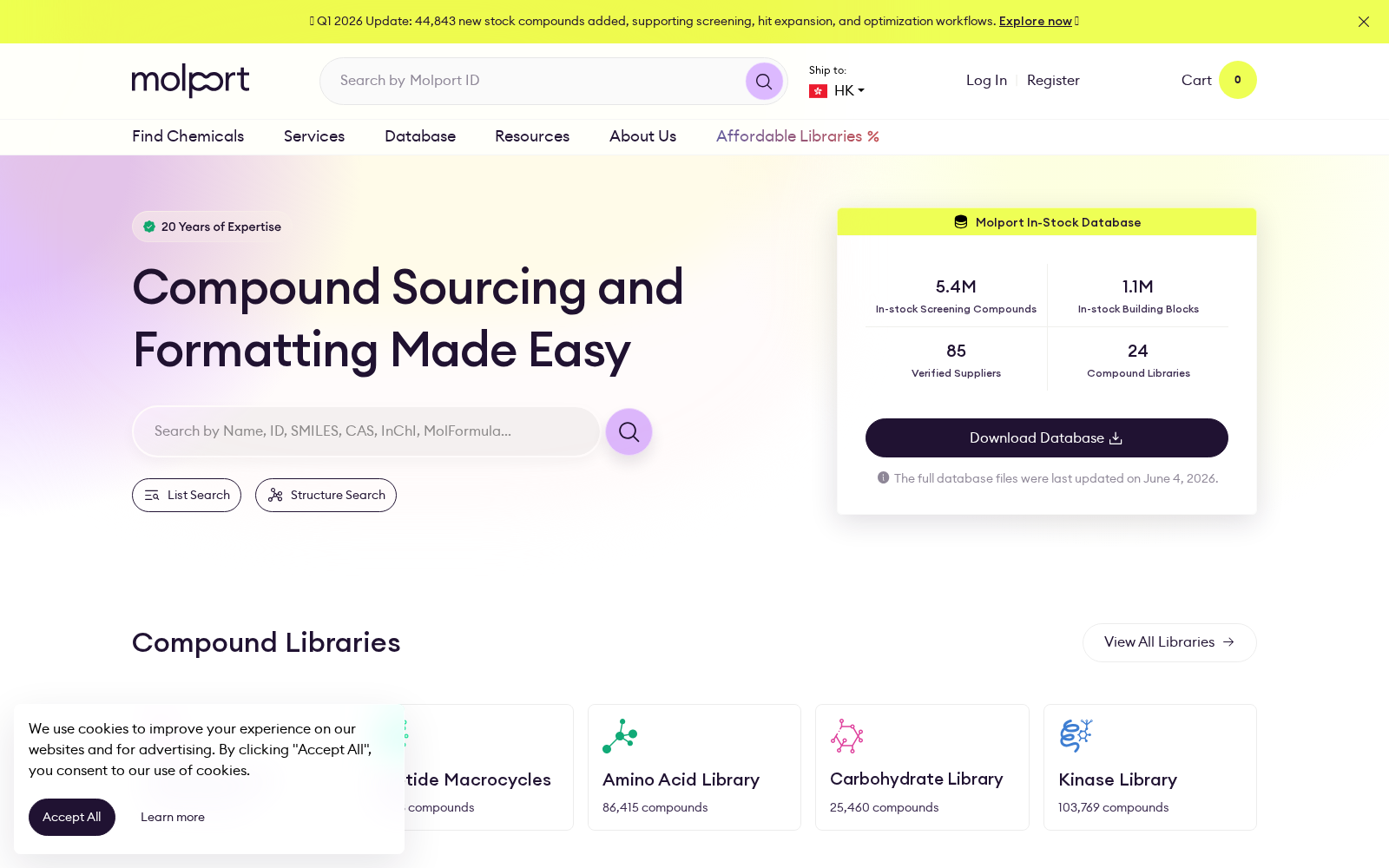Click the Hong Kong flag icon
Viewport: 1389px width, 868px height.
pyautogui.click(x=818, y=91)
